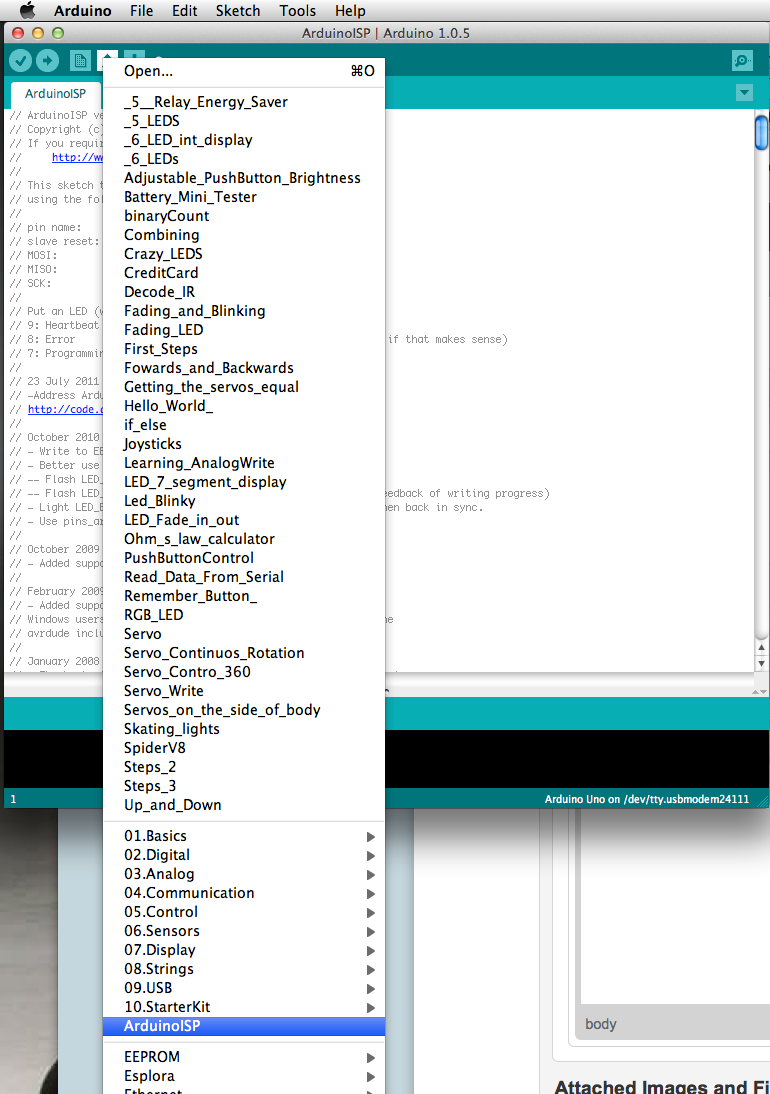
Task: Expand the 06.Sensors examples submenu
Action: tap(244, 931)
